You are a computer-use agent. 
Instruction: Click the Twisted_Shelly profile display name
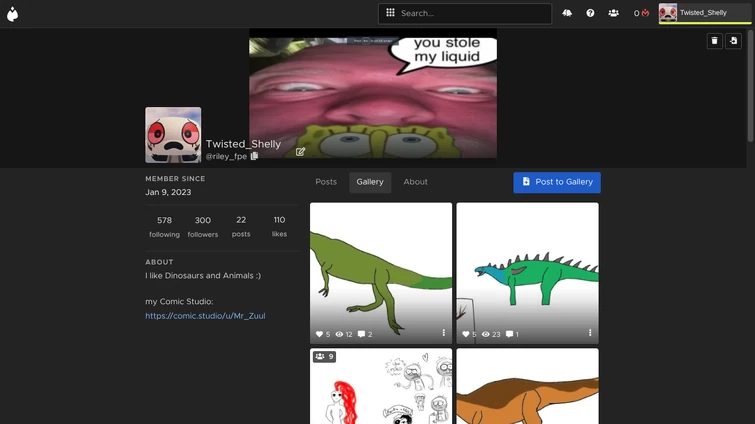click(243, 144)
